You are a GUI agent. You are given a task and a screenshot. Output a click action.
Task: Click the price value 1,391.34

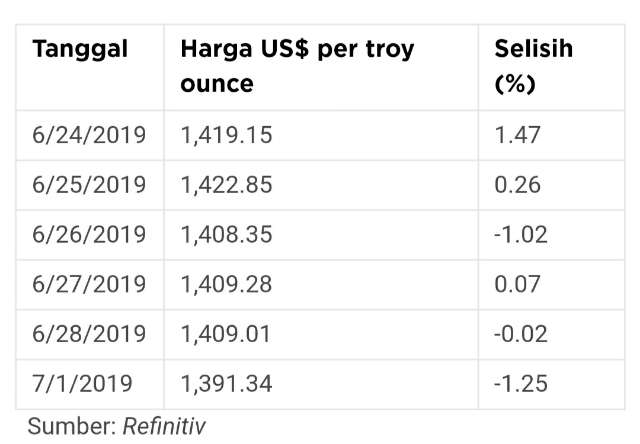tap(226, 384)
